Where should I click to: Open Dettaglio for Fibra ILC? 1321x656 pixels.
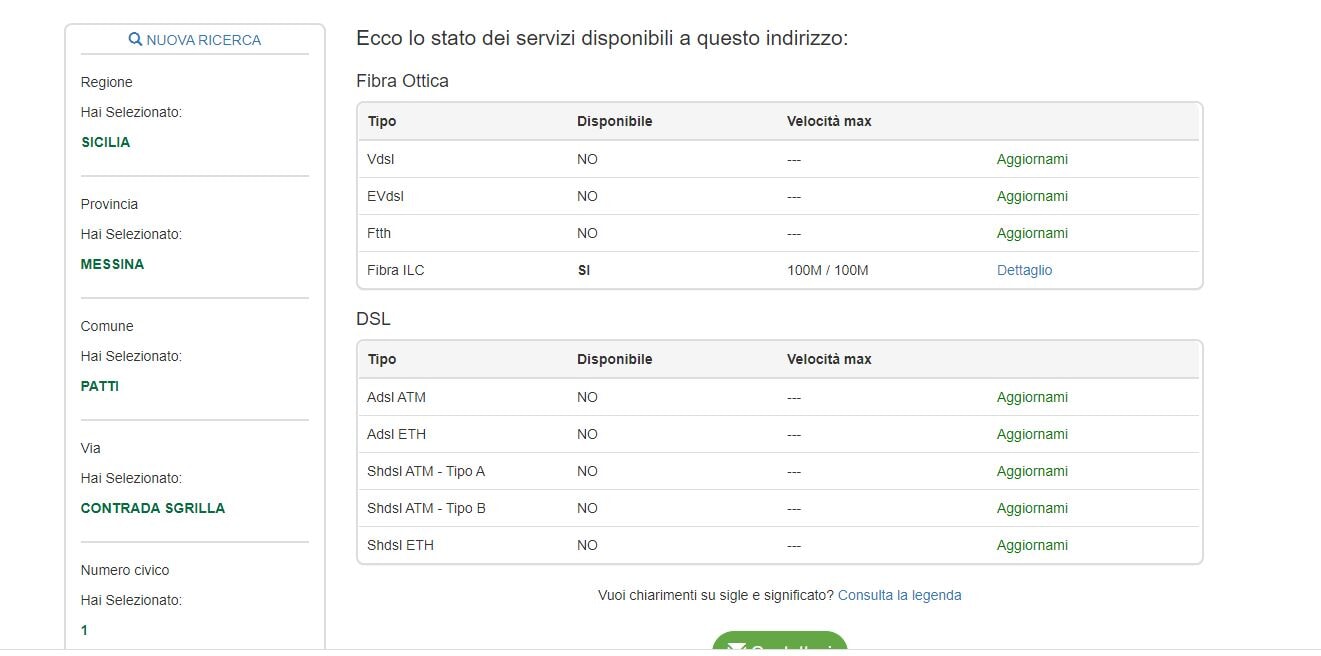[x=1024, y=270]
